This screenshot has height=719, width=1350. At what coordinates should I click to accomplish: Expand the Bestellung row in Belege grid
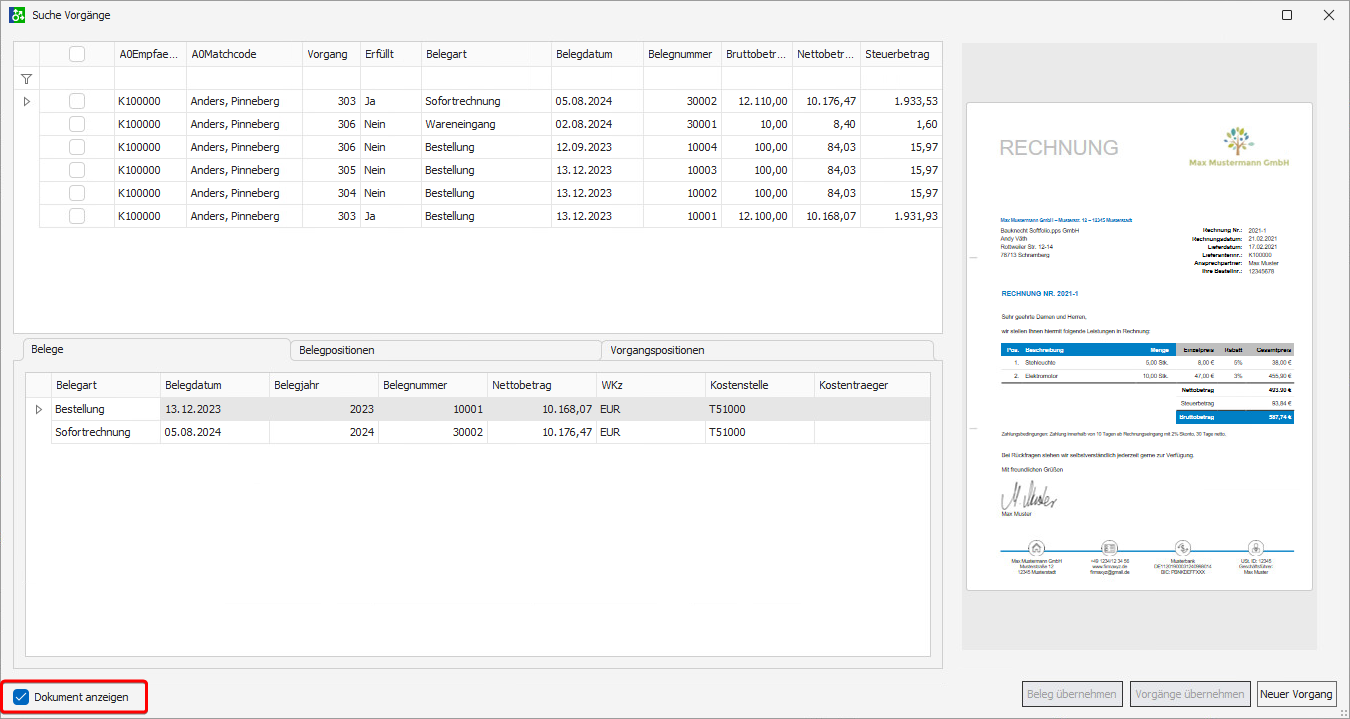tap(39, 409)
